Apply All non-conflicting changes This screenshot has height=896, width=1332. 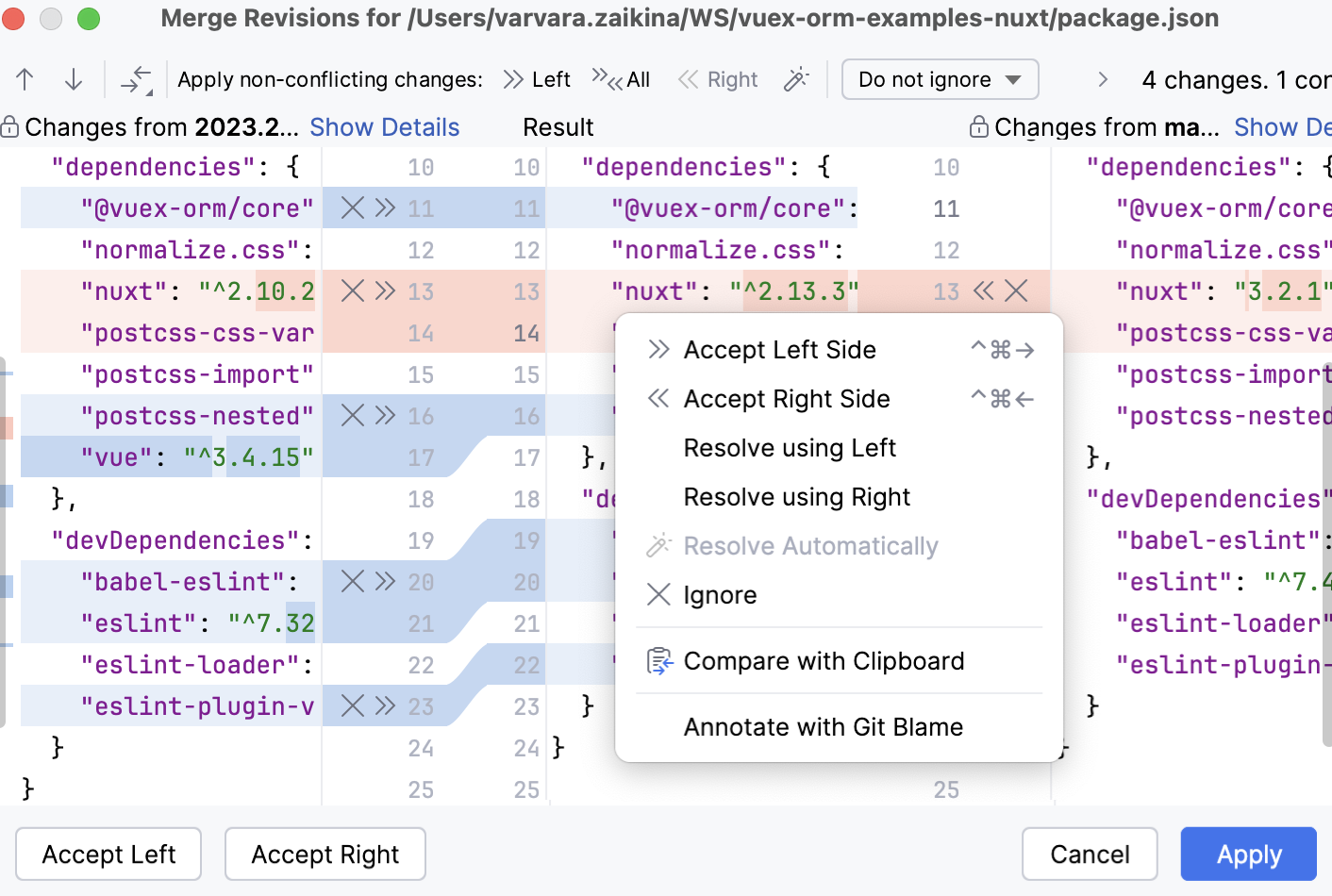622,80
